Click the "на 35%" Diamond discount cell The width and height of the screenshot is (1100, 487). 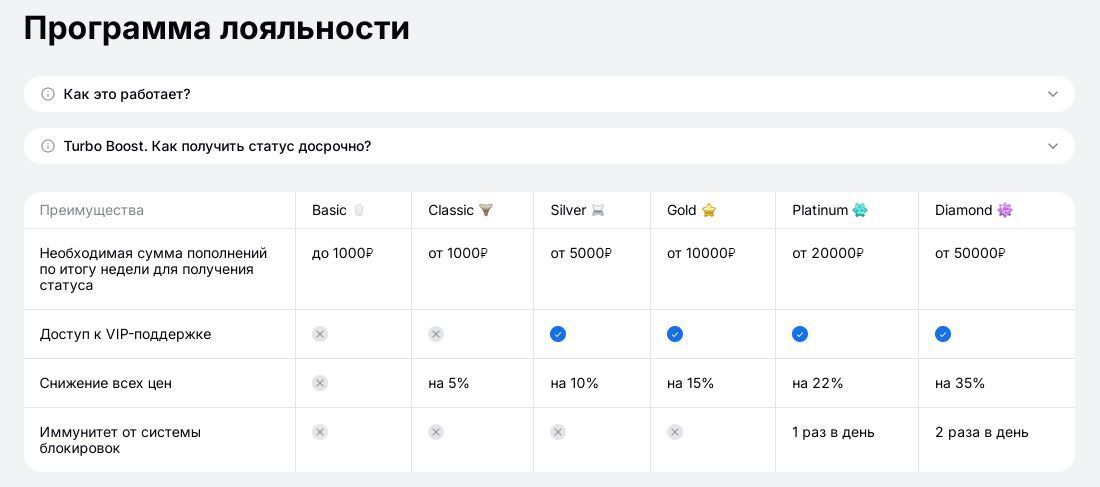(960, 383)
